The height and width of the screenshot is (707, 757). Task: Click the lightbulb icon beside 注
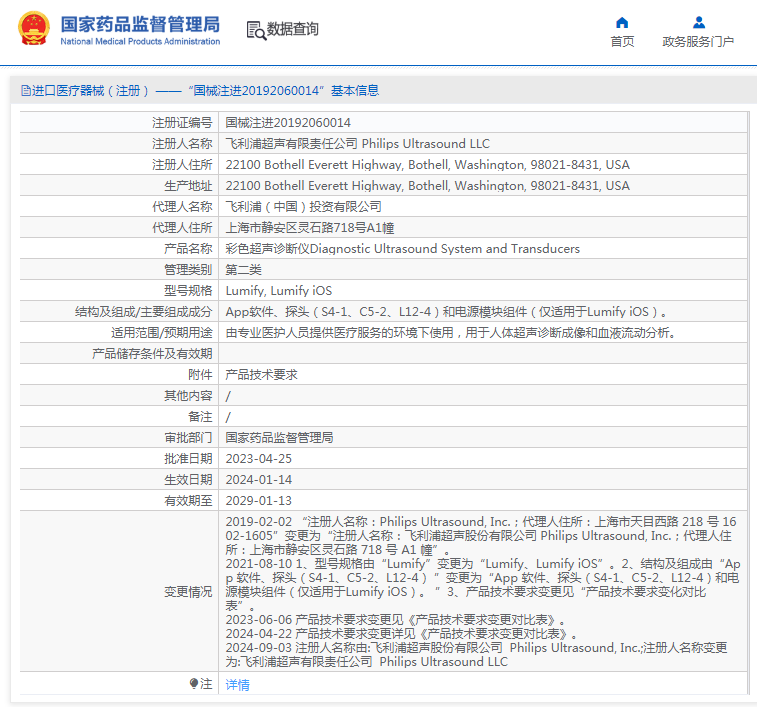(x=194, y=684)
